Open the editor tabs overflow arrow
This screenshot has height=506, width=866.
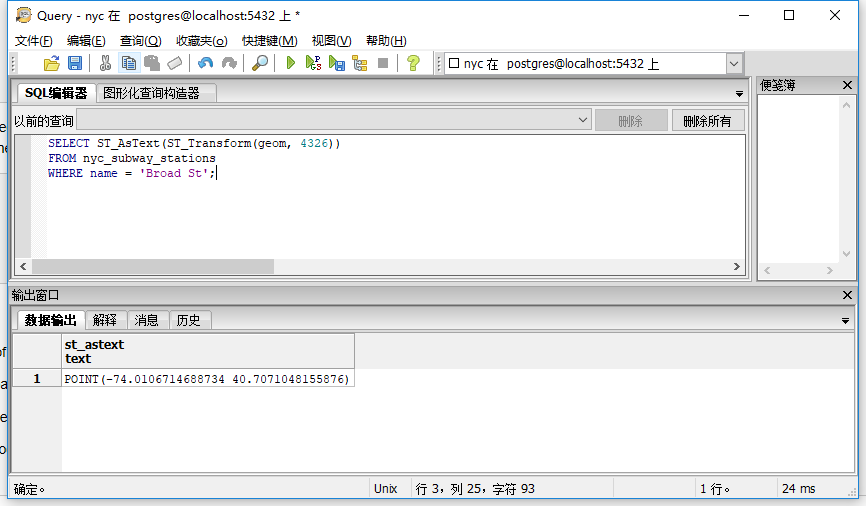tap(739, 94)
